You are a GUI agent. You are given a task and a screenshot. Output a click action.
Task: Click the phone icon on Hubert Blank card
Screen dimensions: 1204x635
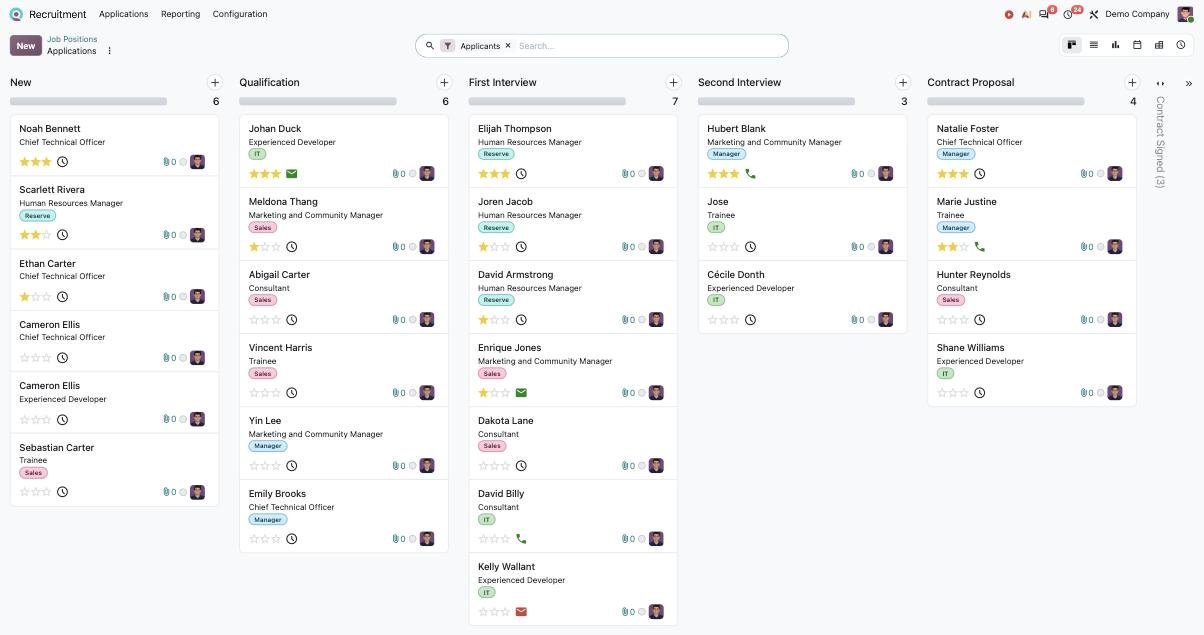coord(751,174)
